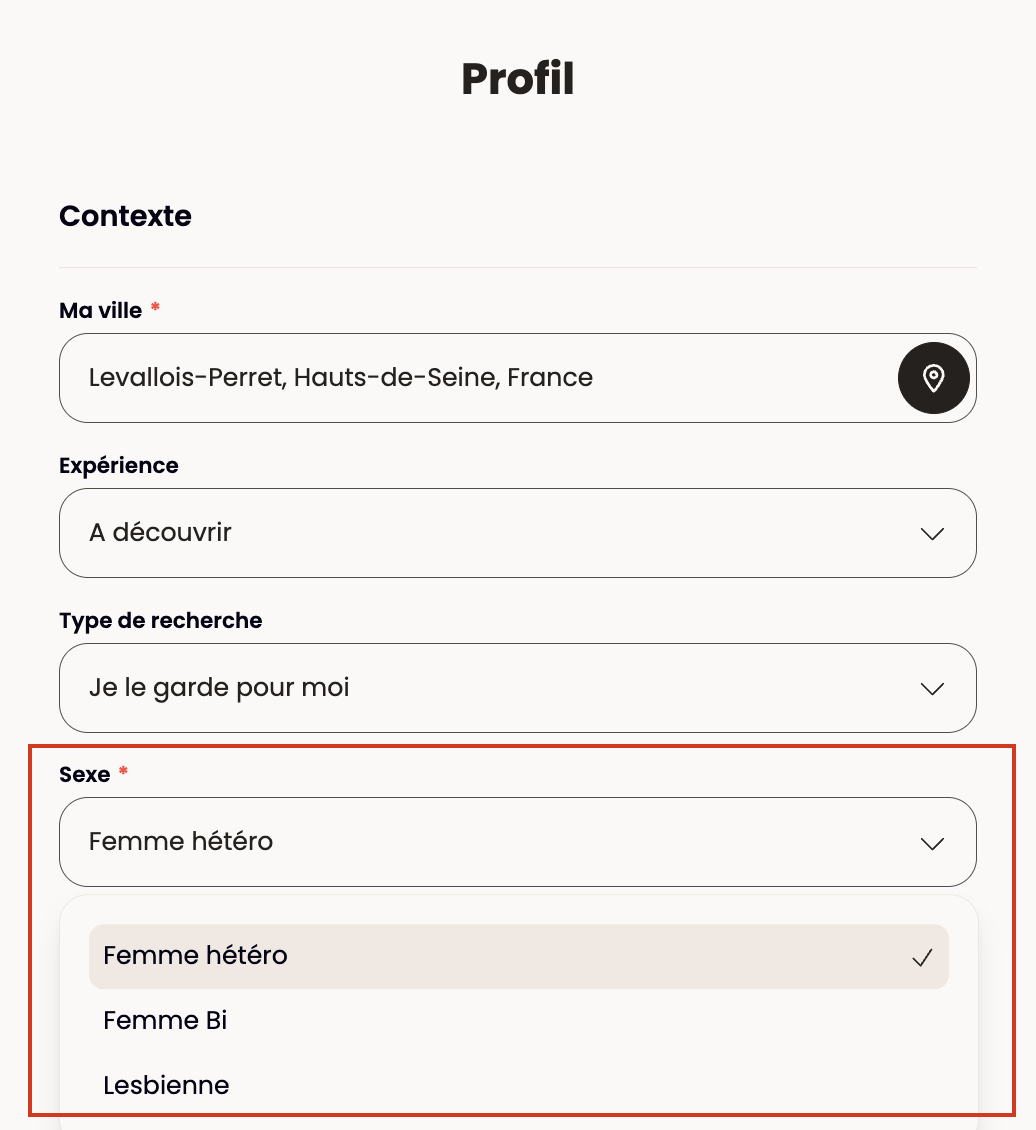The width and height of the screenshot is (1036, 1130).
Task: Click the Profil page title
Action: coord(518,79)
